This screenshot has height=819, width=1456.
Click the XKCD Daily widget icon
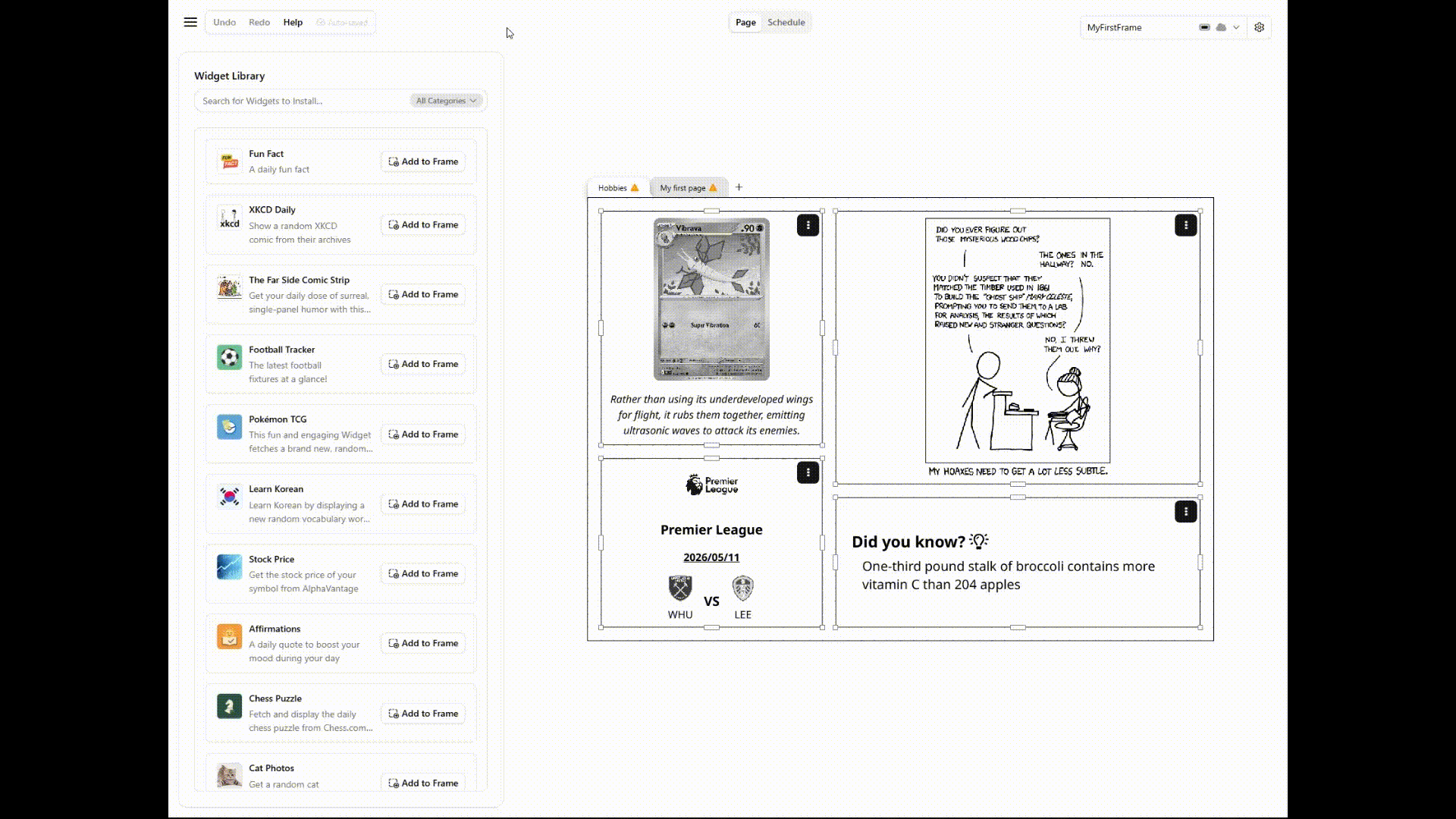point(229,218)
